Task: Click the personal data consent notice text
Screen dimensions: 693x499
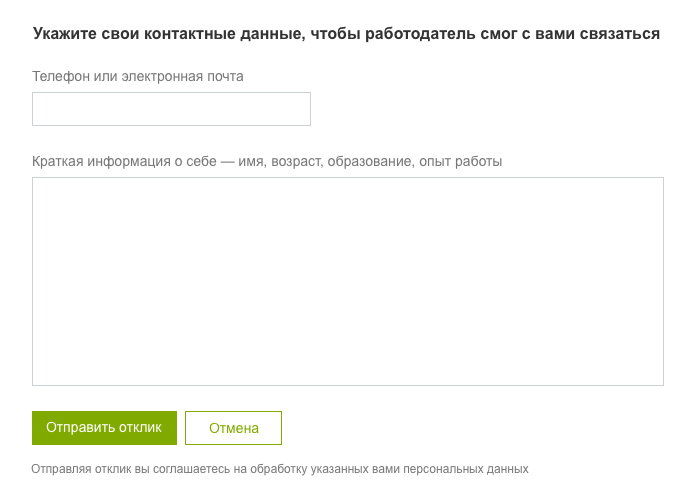Action: (x=279, y=468)
